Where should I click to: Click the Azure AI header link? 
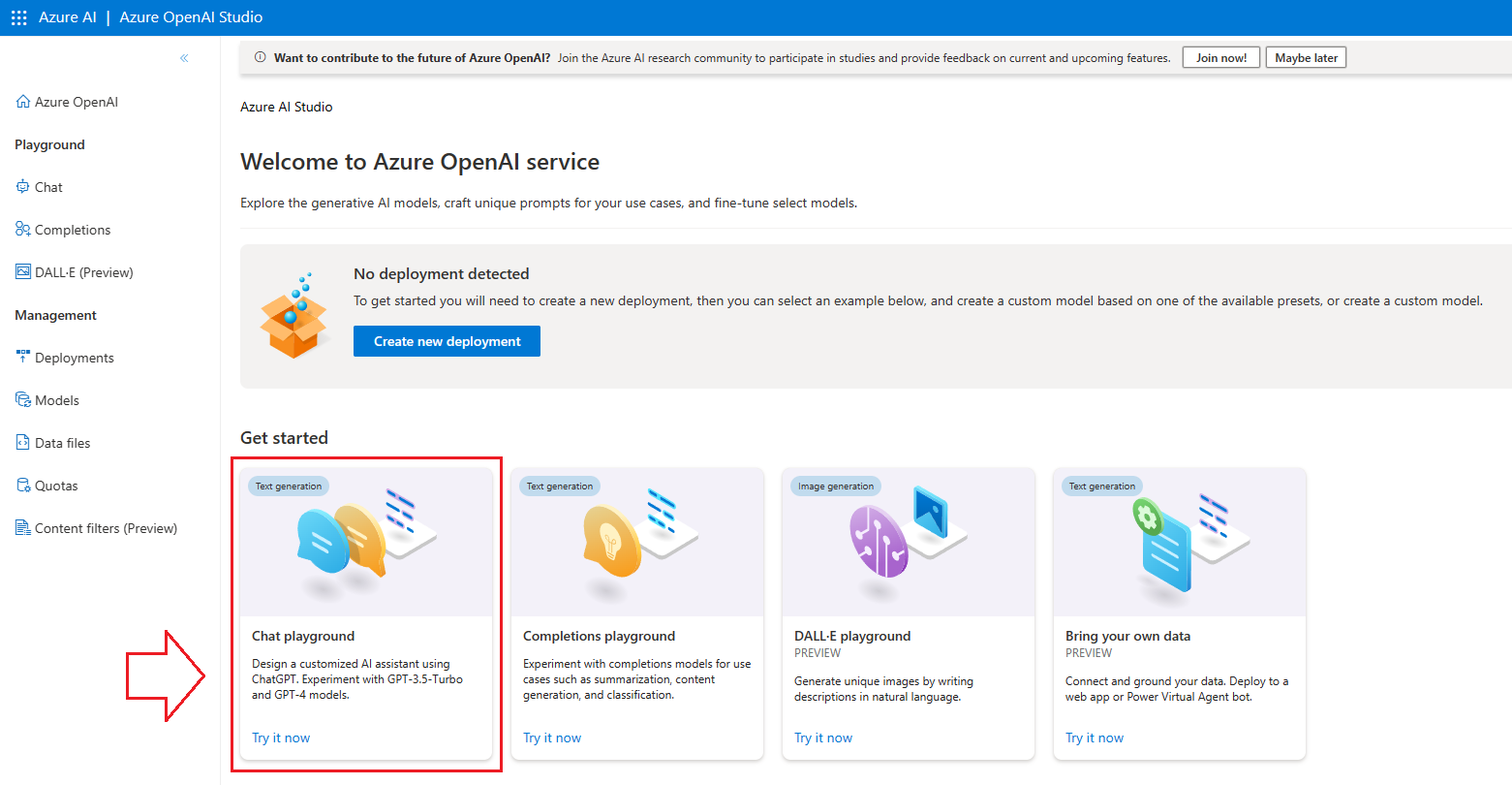[x=68, y=17]
